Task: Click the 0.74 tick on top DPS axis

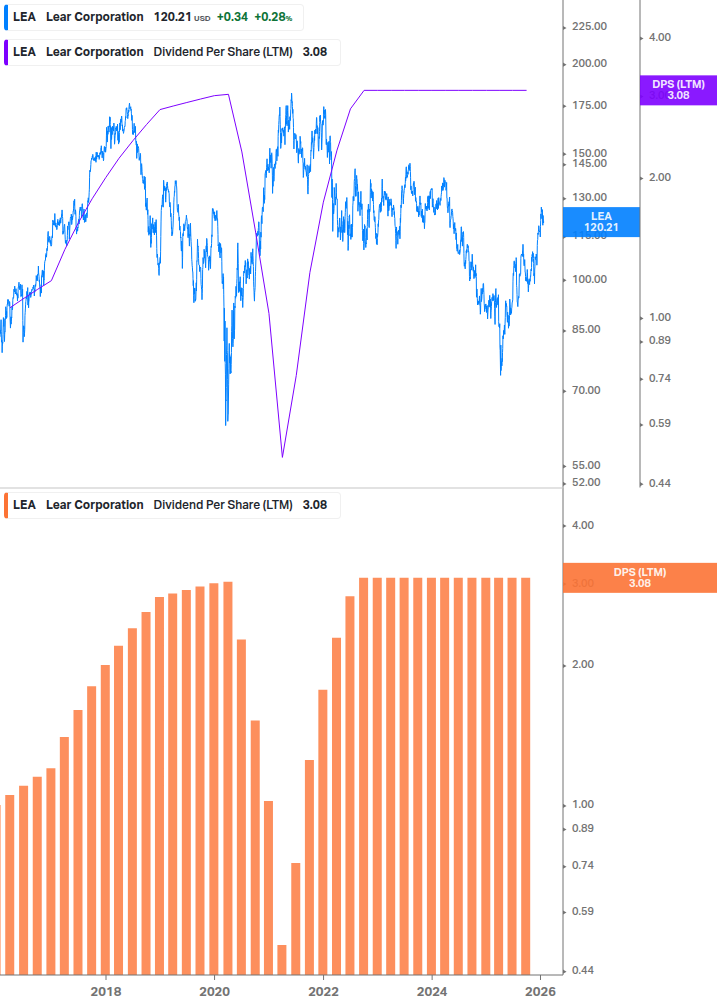Action: tap(659, 378)
